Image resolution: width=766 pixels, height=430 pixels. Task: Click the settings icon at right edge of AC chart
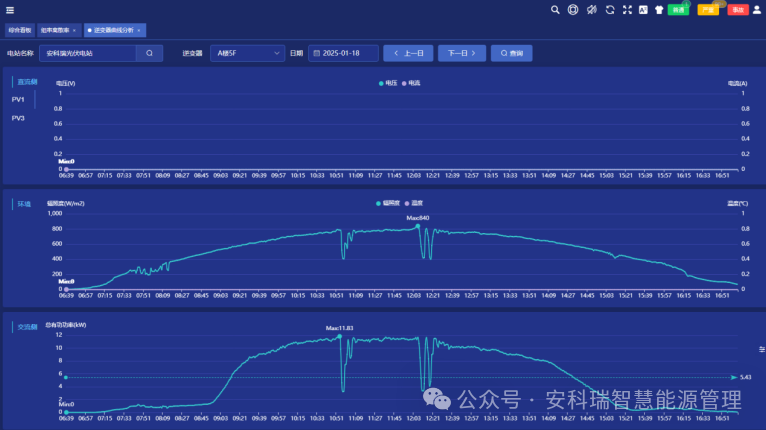tap(762, 349)
